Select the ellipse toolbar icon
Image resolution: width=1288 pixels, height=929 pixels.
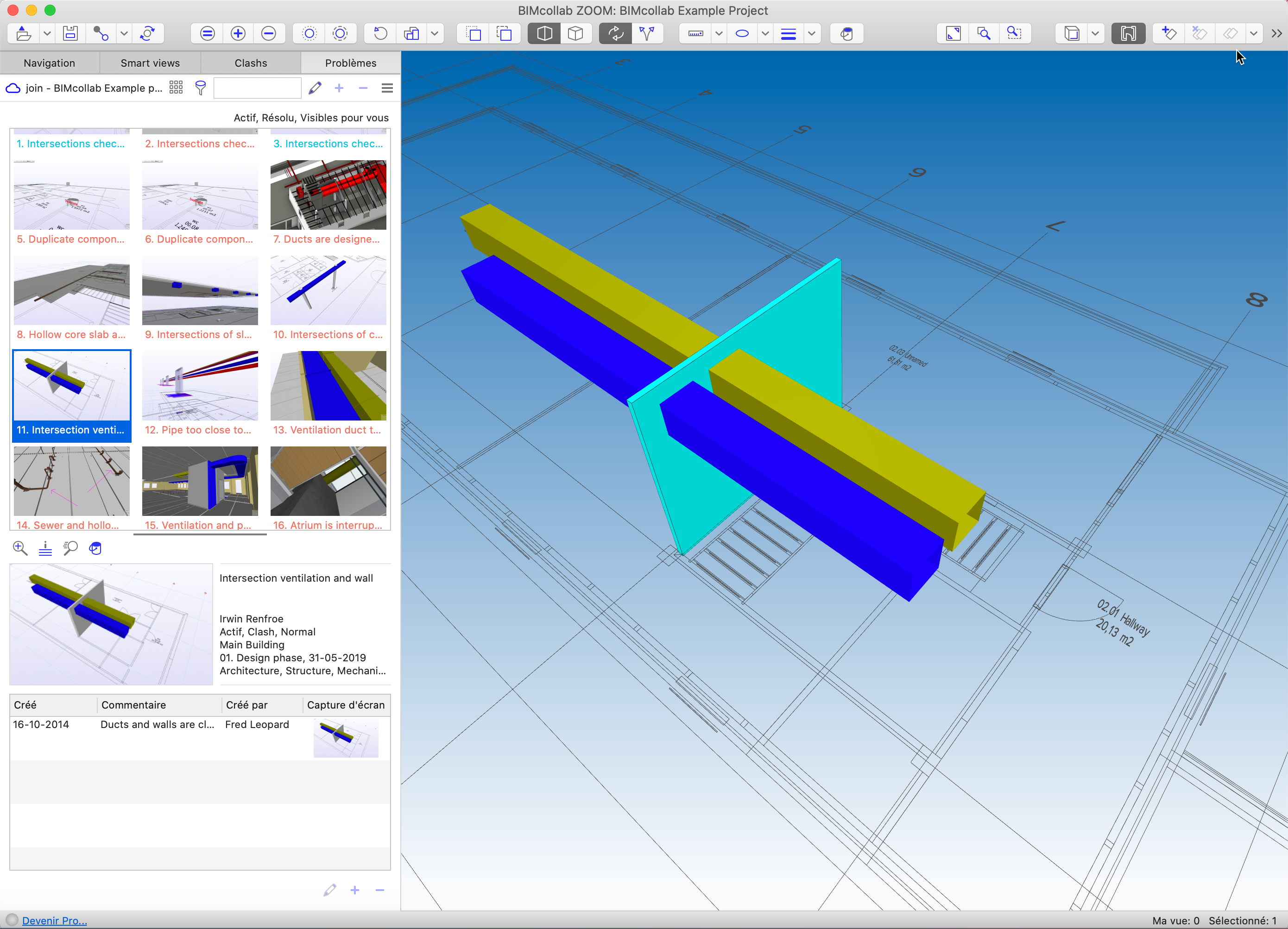tap(742, 33)
